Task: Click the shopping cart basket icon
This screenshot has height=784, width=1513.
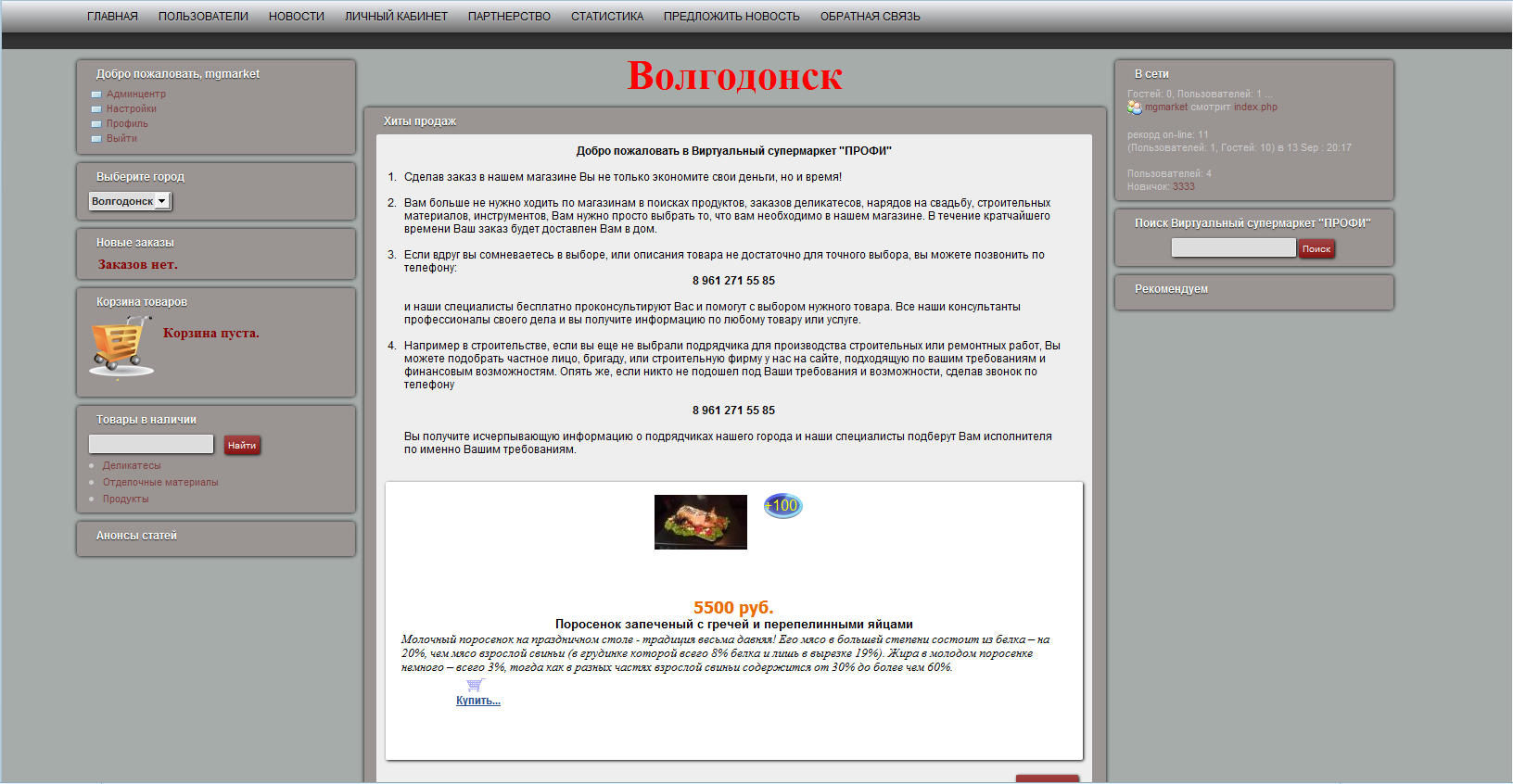Action: pos(121,346)
